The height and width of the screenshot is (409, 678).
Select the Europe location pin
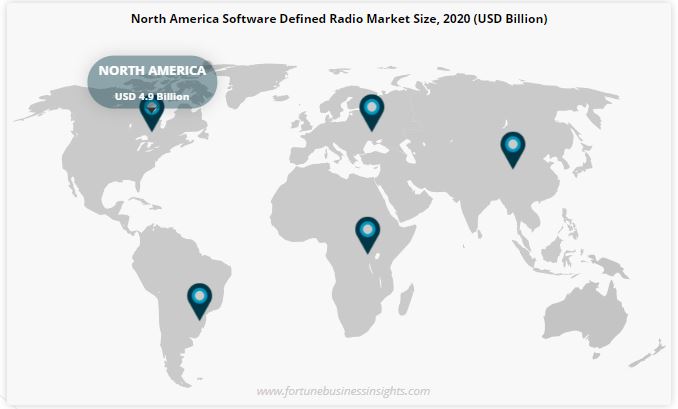371,111
